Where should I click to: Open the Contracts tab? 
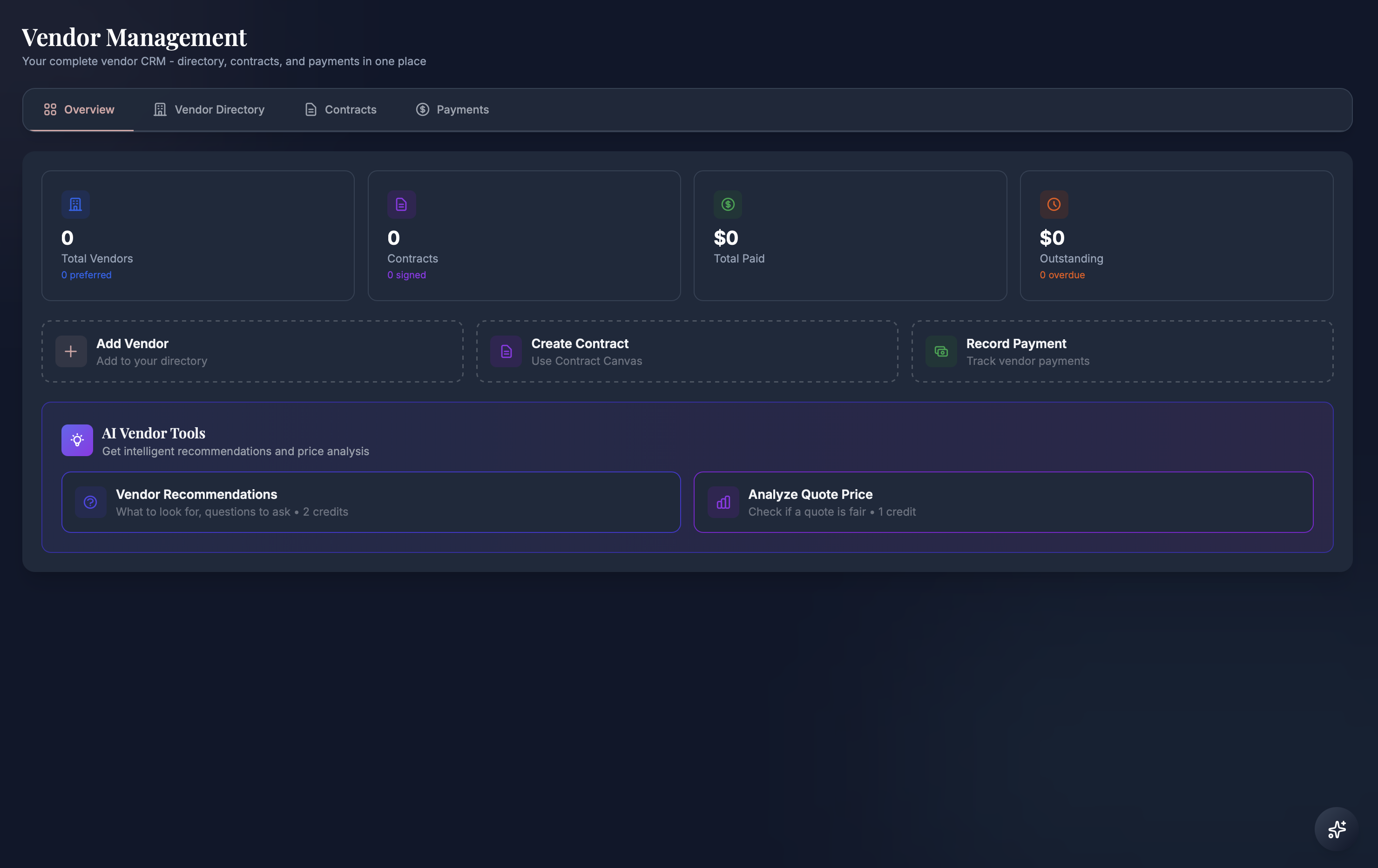click(340, 109)
